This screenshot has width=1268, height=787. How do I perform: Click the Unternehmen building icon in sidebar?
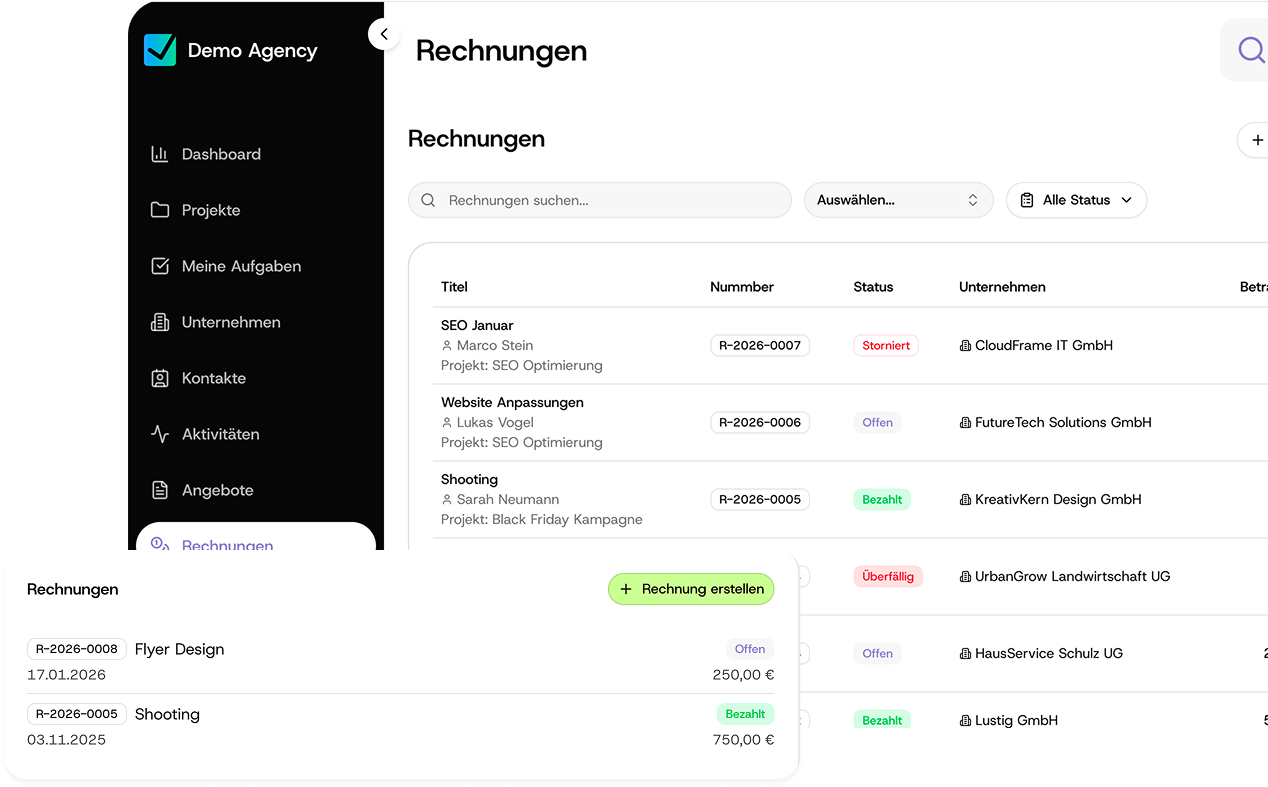point(160,322)
